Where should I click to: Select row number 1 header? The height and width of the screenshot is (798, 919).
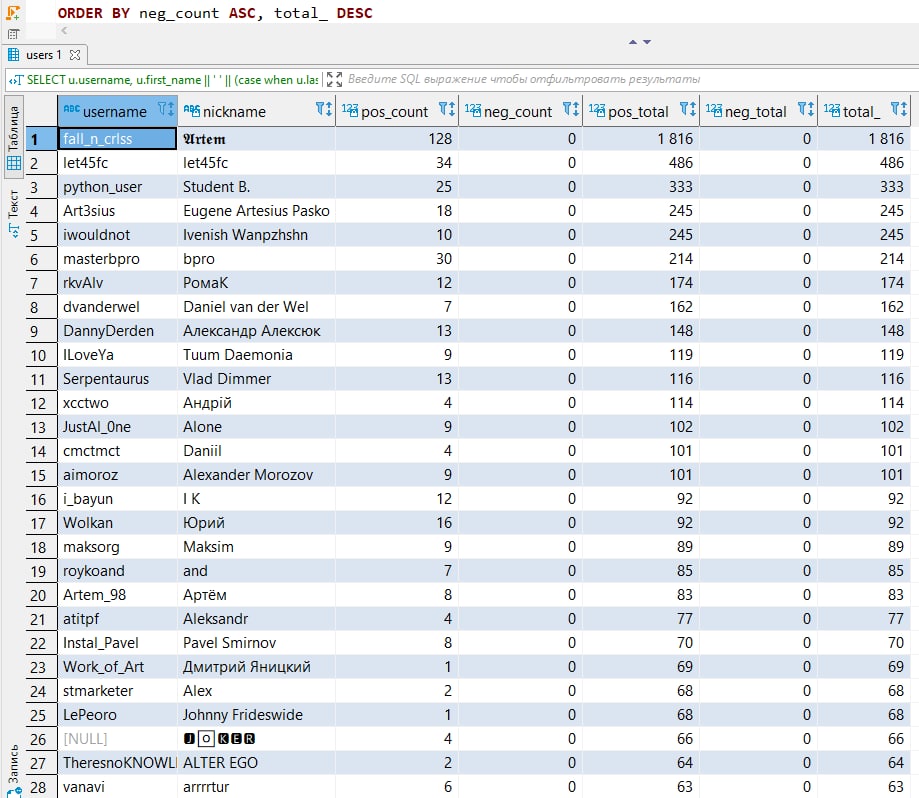[41, 139]
